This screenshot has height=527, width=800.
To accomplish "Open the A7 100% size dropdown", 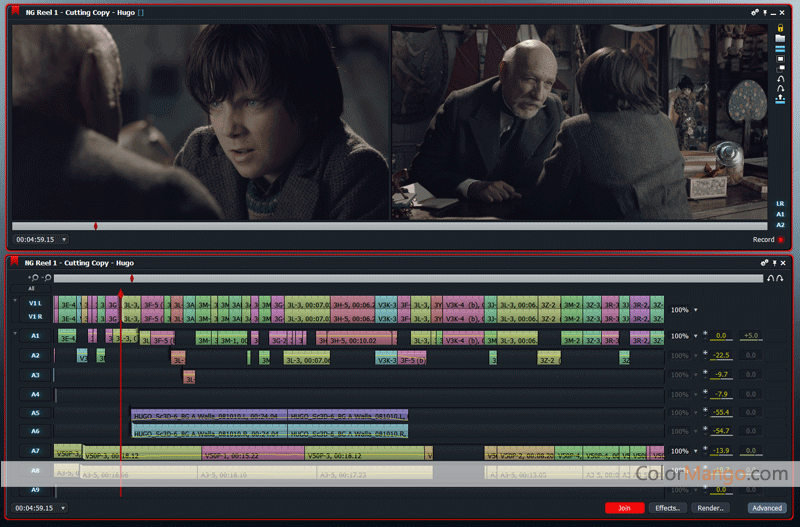I will pos(695,451).
